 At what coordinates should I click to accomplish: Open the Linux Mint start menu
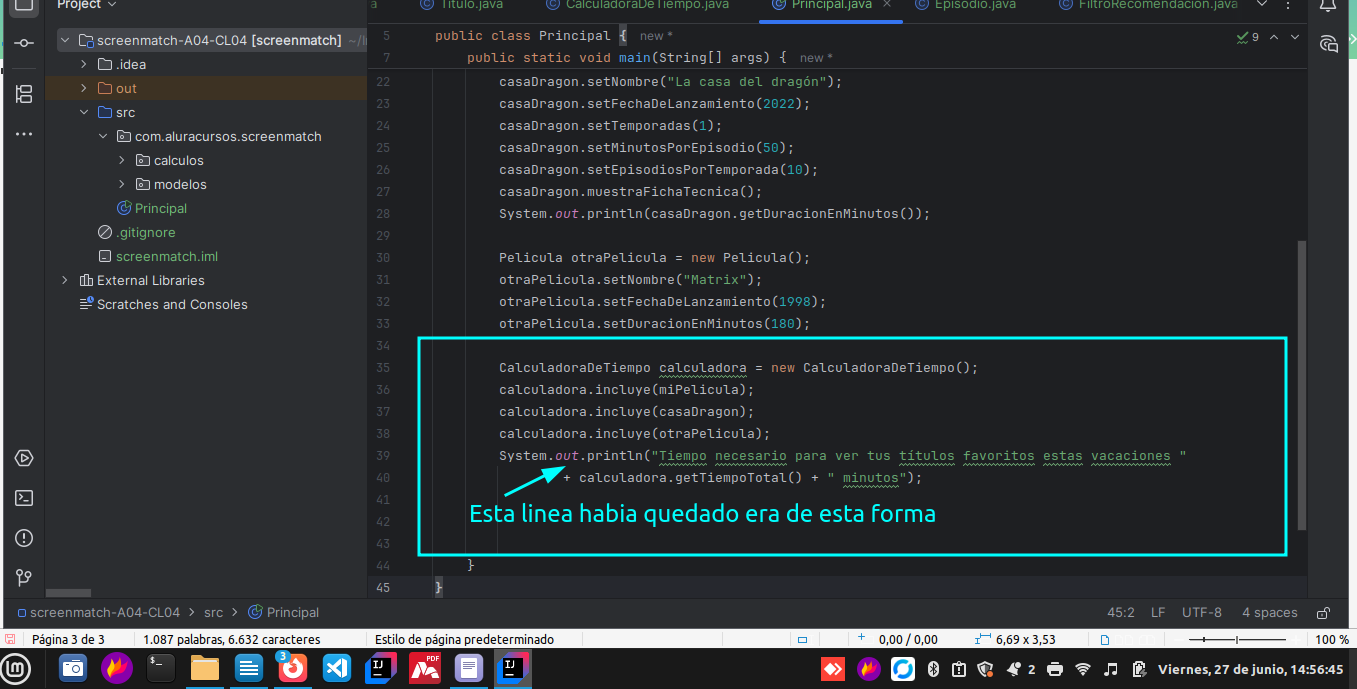(x=17, y=668)
